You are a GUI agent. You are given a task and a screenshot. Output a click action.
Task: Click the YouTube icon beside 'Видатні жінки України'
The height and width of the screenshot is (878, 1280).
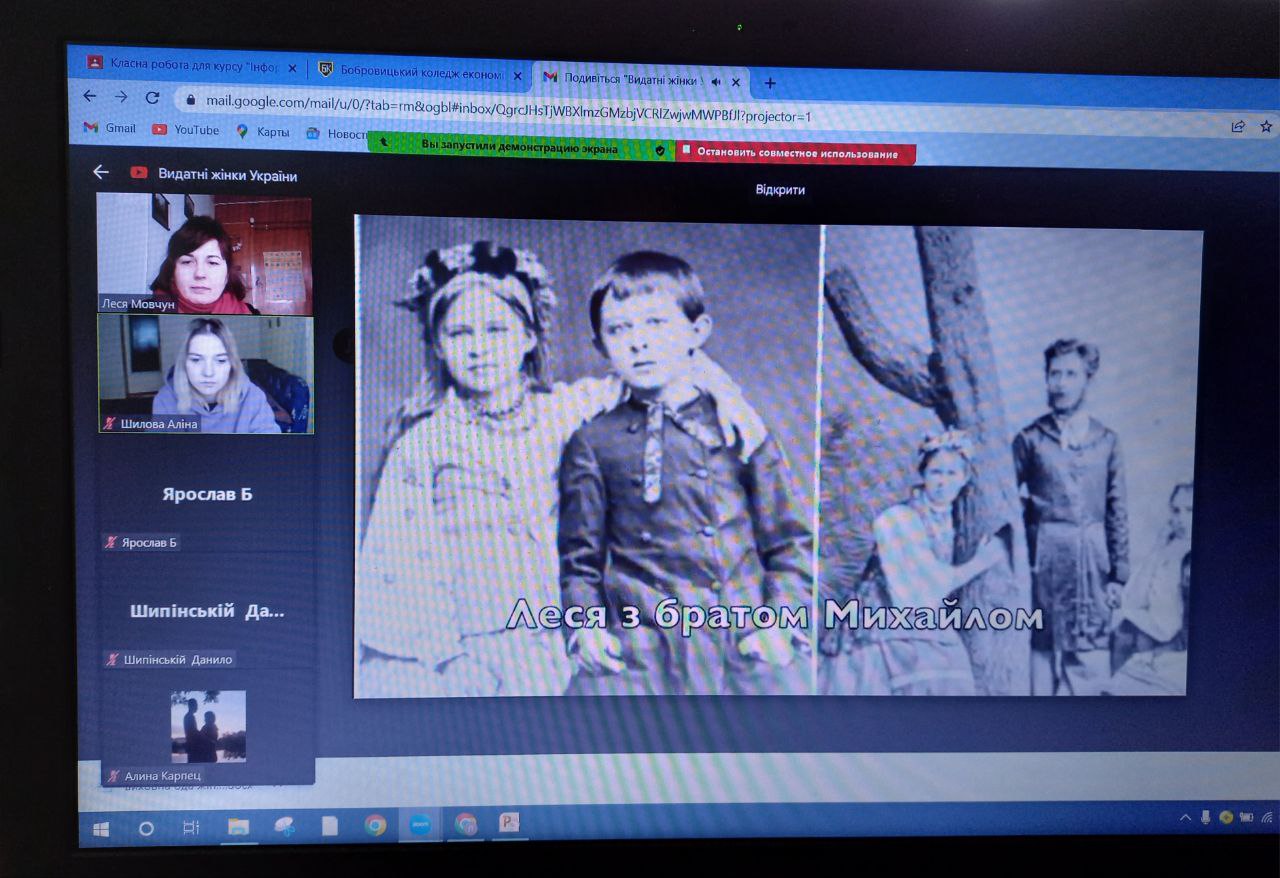coord(139,173)
